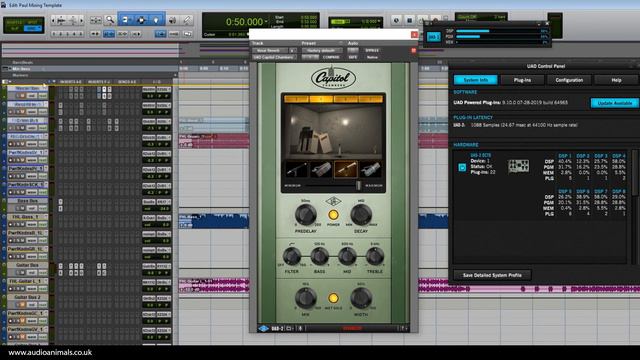
Task: Select the Grabber hand tool
Action: [x=156, y=20]
